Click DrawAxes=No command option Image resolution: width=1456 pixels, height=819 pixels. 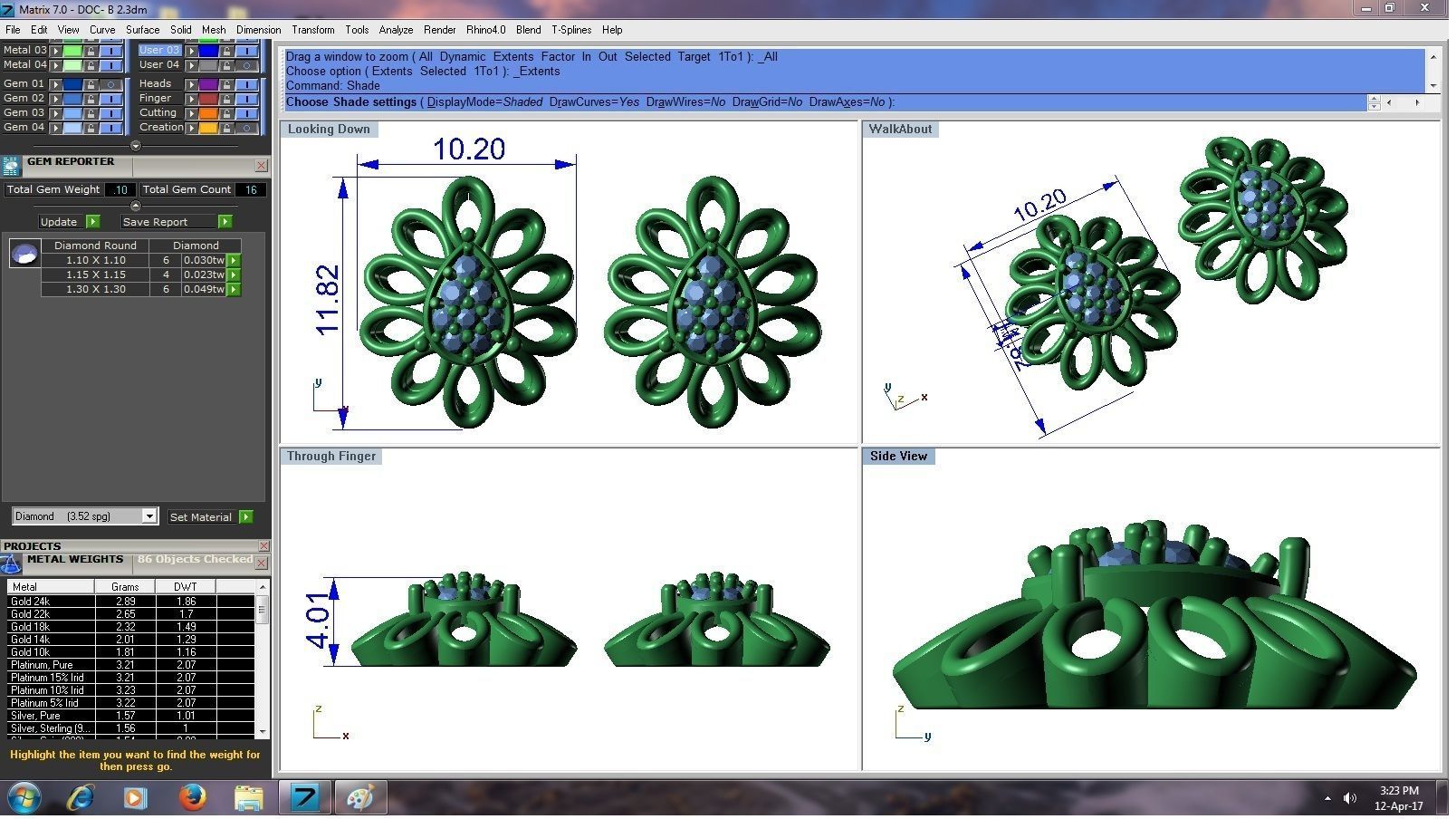850,102
